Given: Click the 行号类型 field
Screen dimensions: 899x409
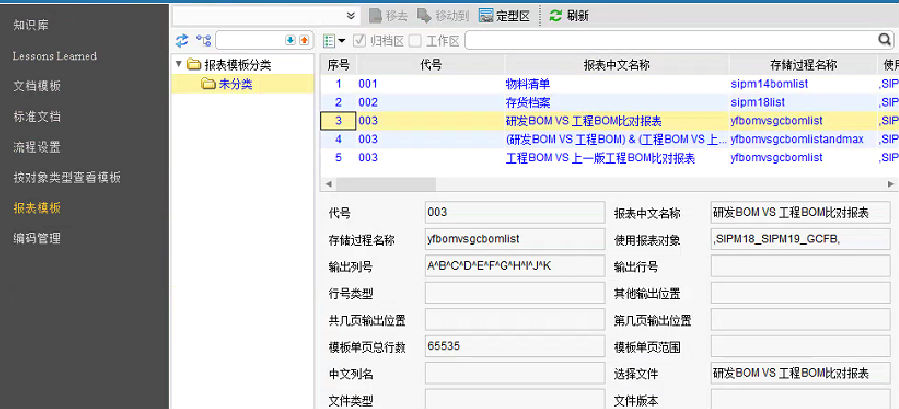Looking at the screenshot, I should (x=515, y=293).
